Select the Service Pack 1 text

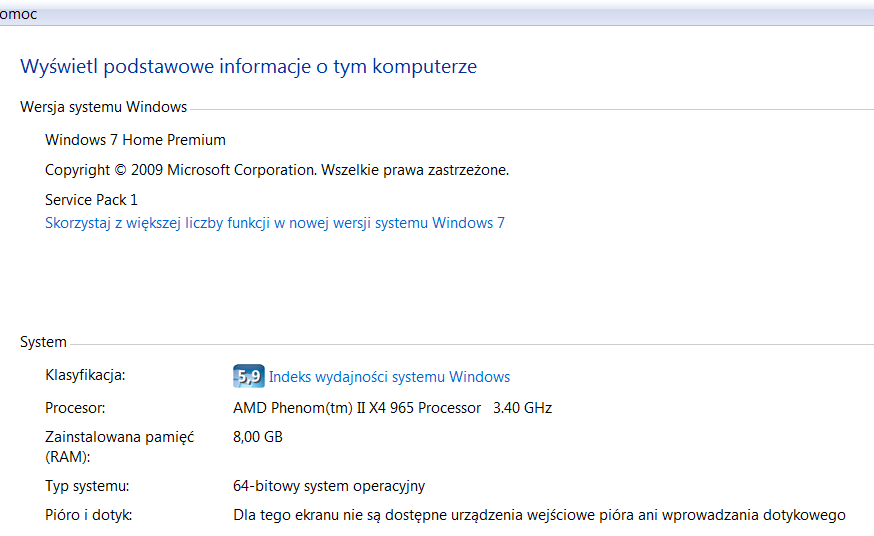(91, 199)
